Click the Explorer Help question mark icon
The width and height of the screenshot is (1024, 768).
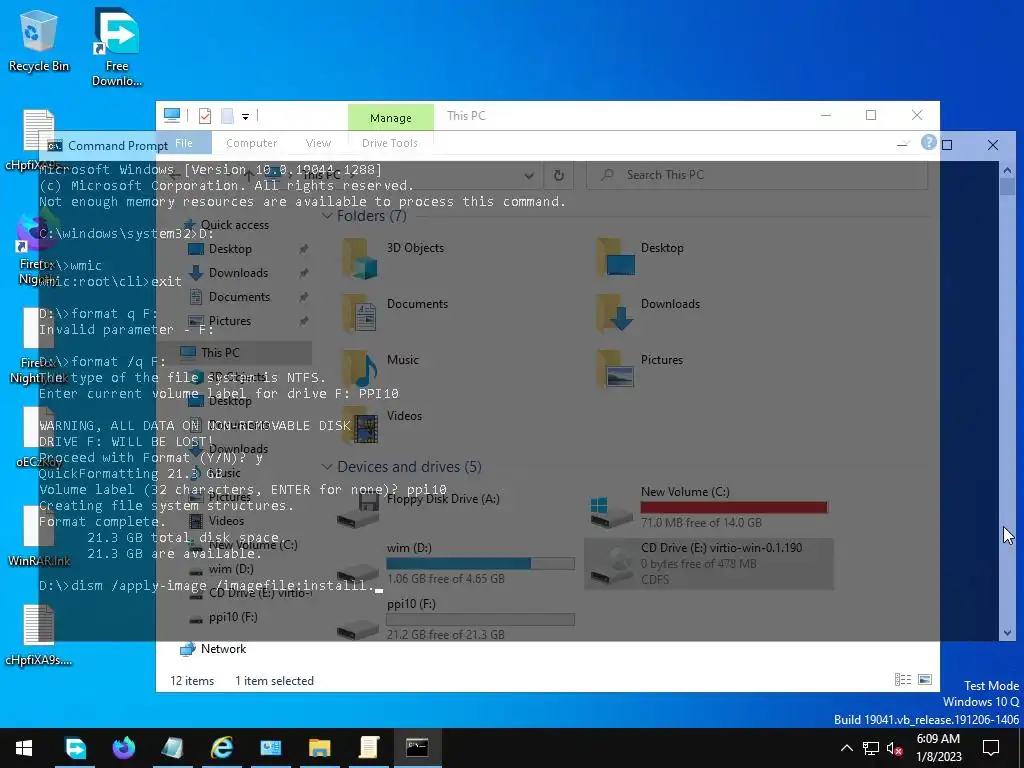[929, 142]
